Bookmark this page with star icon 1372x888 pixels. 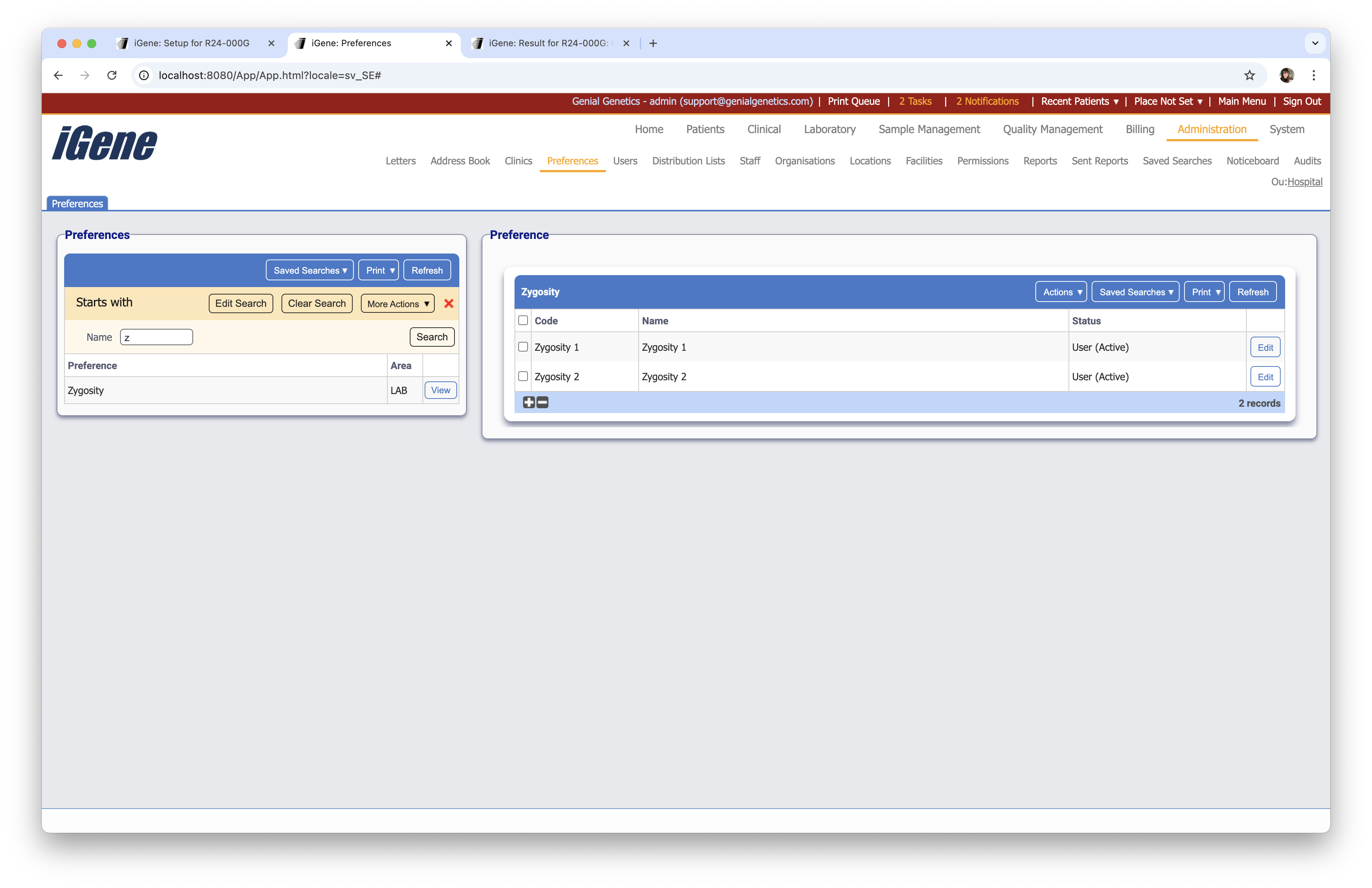1249,75
